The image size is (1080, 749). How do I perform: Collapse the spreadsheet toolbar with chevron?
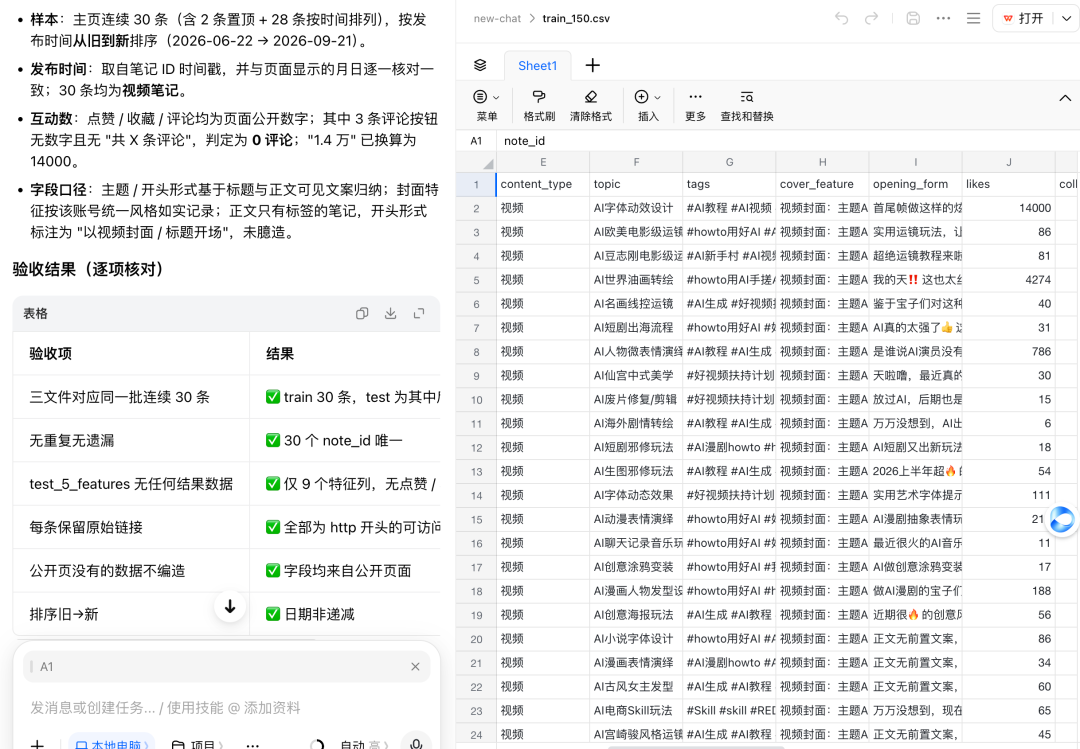coord(1065,99)
